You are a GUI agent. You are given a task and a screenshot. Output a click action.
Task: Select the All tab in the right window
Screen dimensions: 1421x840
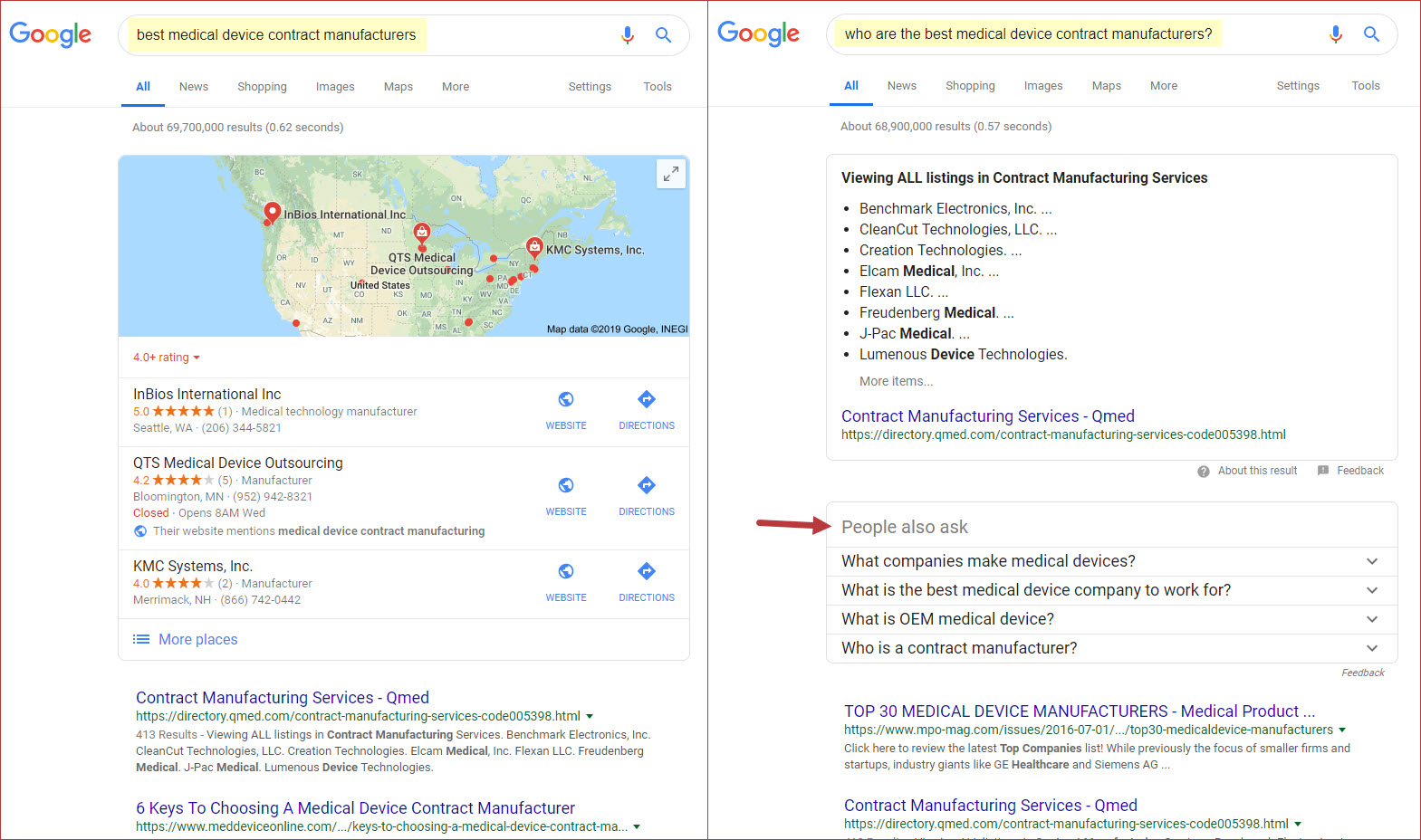coord(851,86)
